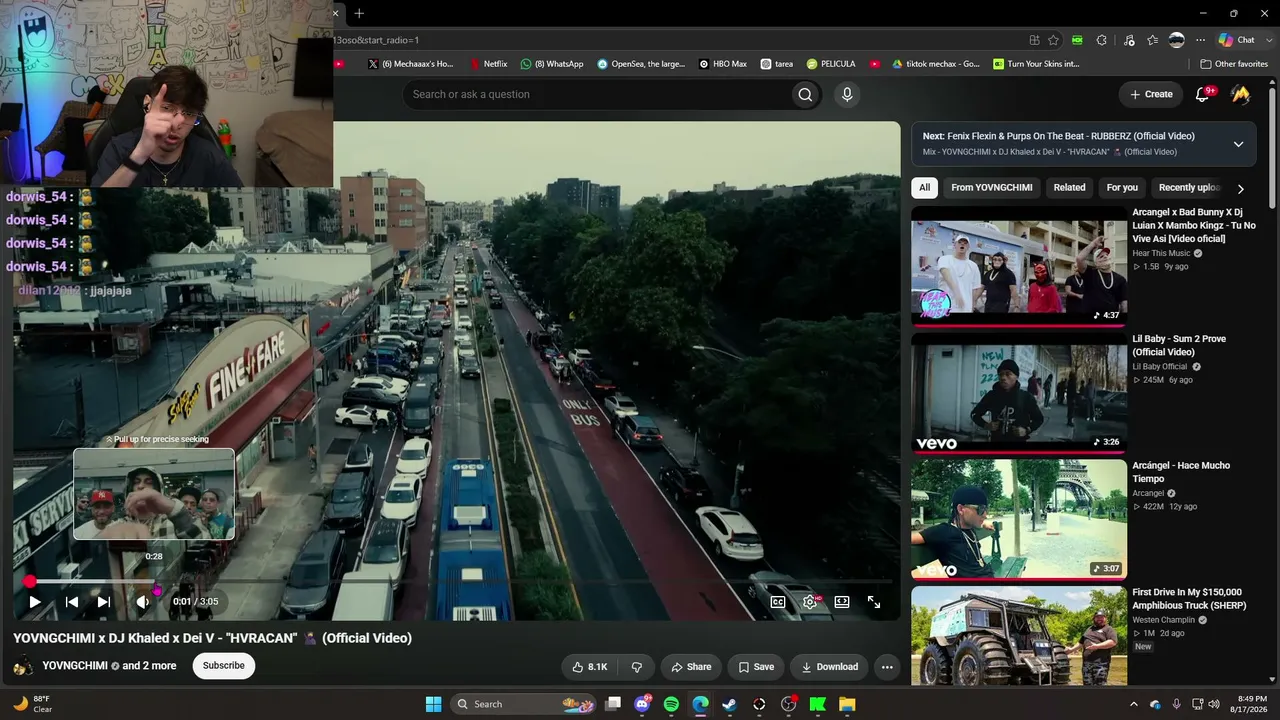Subscribe to the YOVNGCHIMI channel

click(x=224, y=666)
